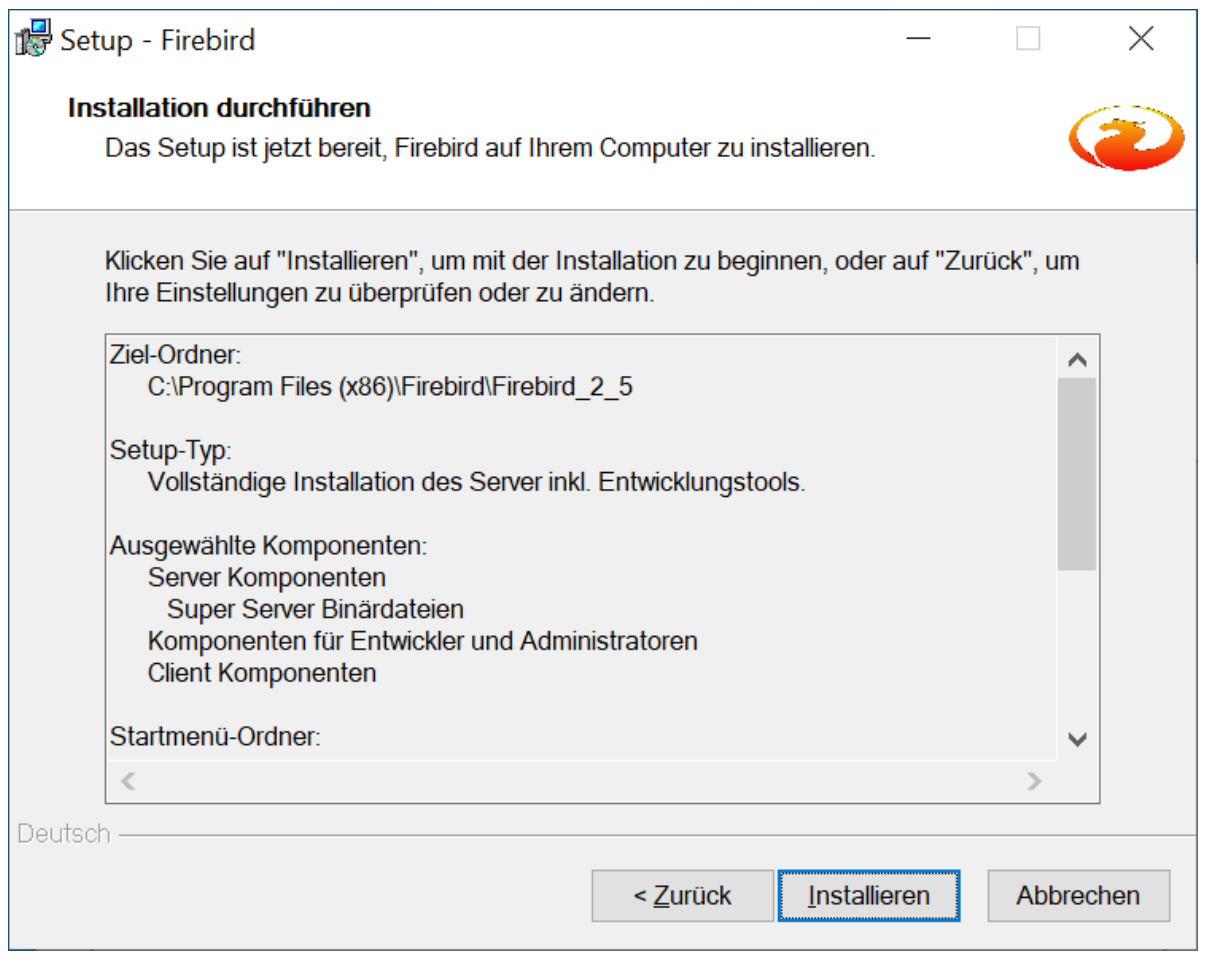The height and width of the screenshot is (960, 1205).
Task: Click the Firebird phoenix logo
Action: tap(1125, 139)
